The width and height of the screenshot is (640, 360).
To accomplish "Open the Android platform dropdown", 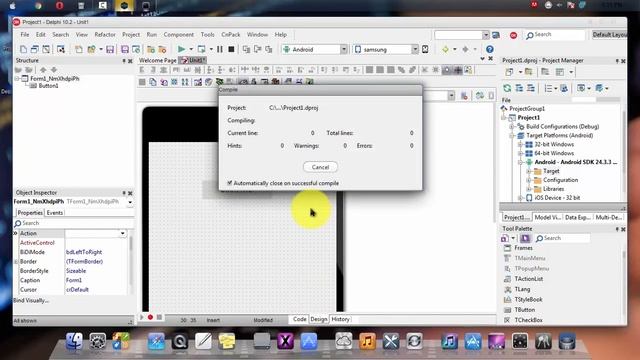I will tap(344, 49).
